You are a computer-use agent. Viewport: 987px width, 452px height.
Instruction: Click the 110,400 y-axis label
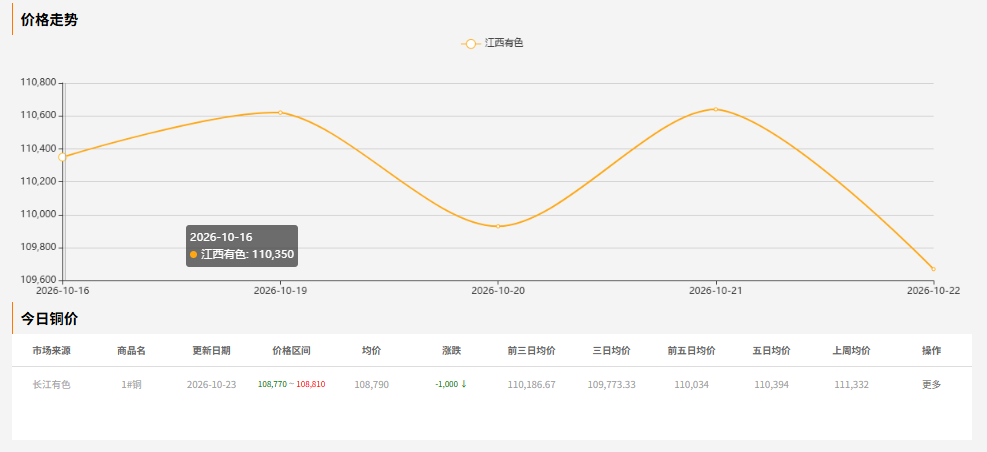pos(38,149)
